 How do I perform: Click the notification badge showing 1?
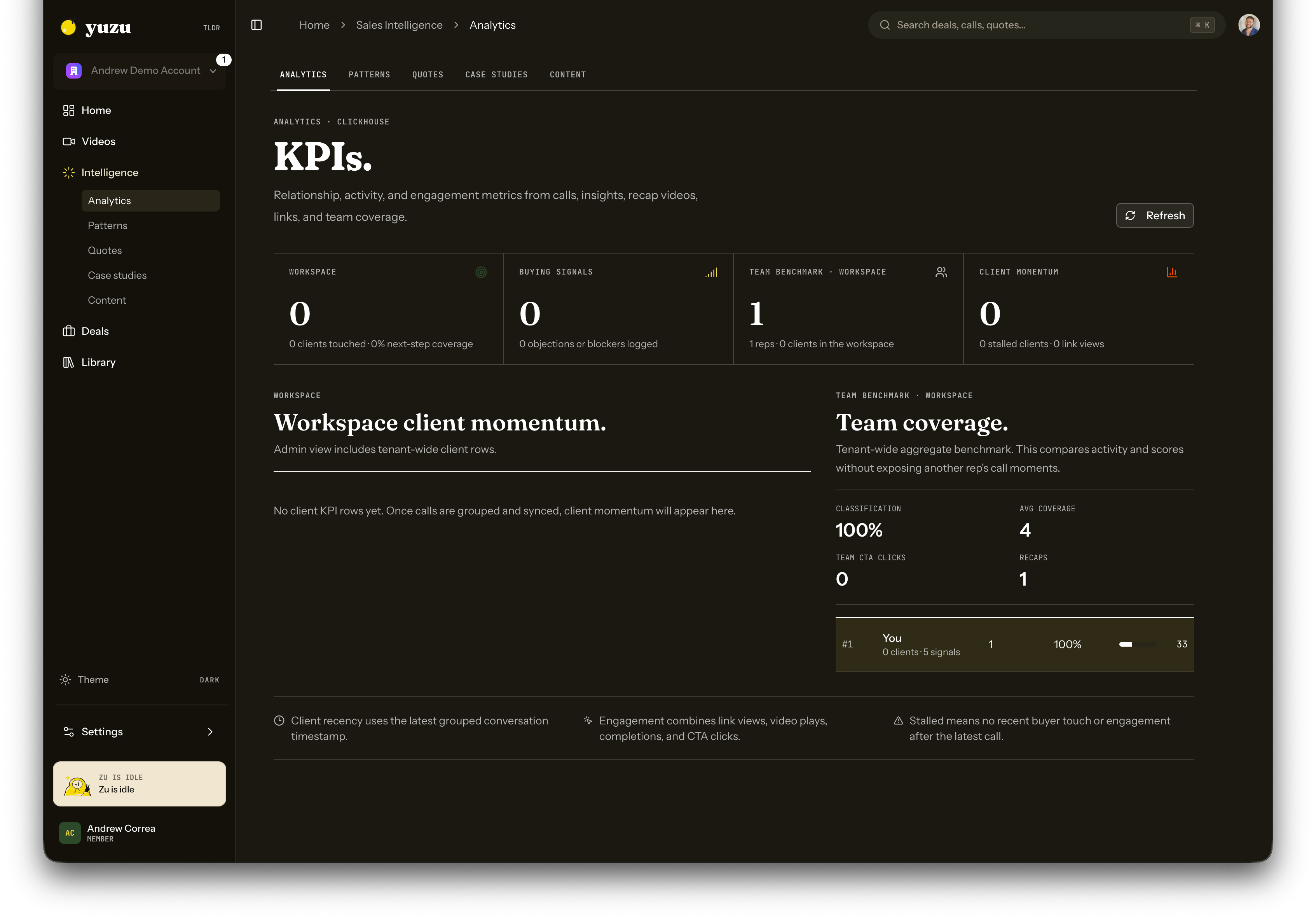coord(223,59)
